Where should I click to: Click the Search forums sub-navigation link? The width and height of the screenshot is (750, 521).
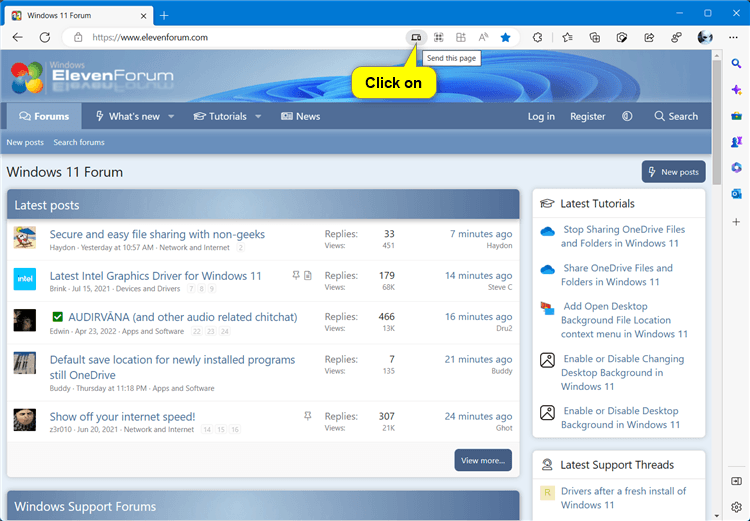click(79, 142)
